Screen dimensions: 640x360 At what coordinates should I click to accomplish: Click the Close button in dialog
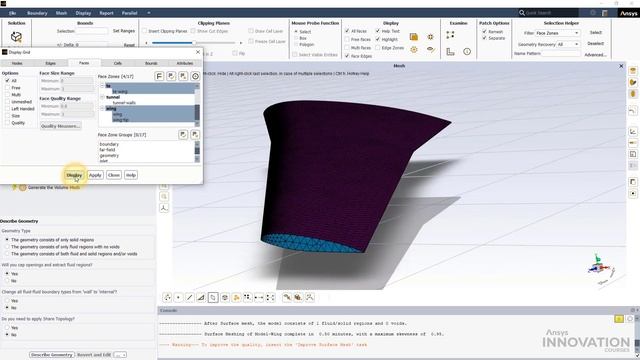(114, 175)
